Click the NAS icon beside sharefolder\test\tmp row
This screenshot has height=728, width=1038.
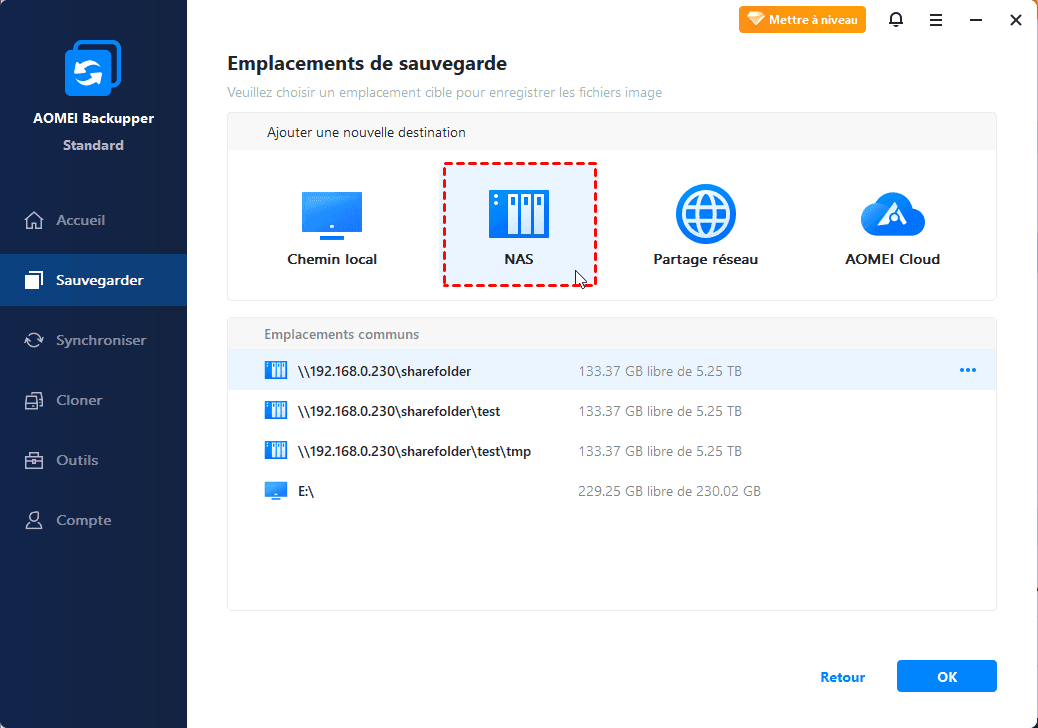click(275, 450)
